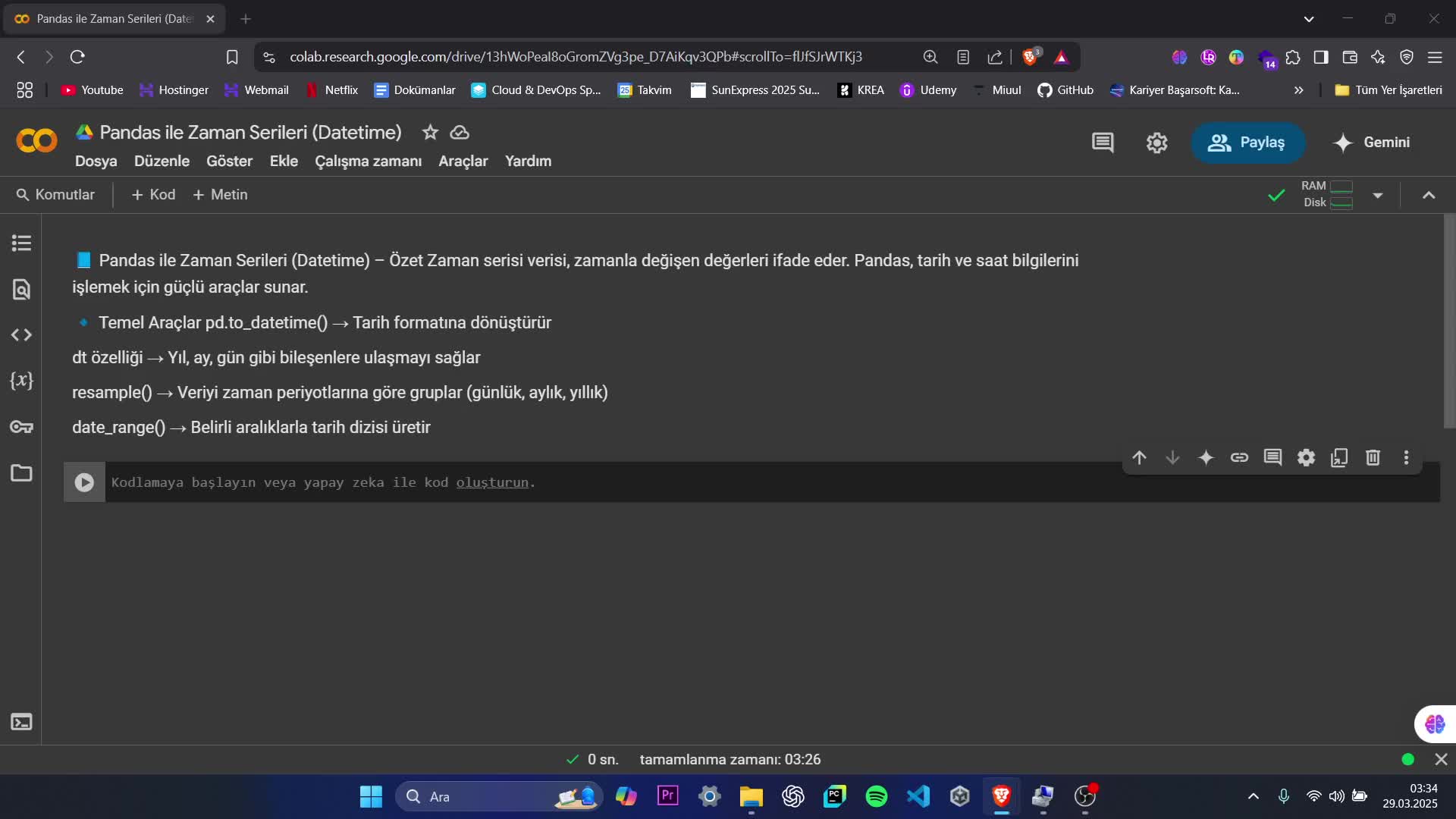Open Ekle menu
Viewport: 1456px width, 819px height.
284,161
